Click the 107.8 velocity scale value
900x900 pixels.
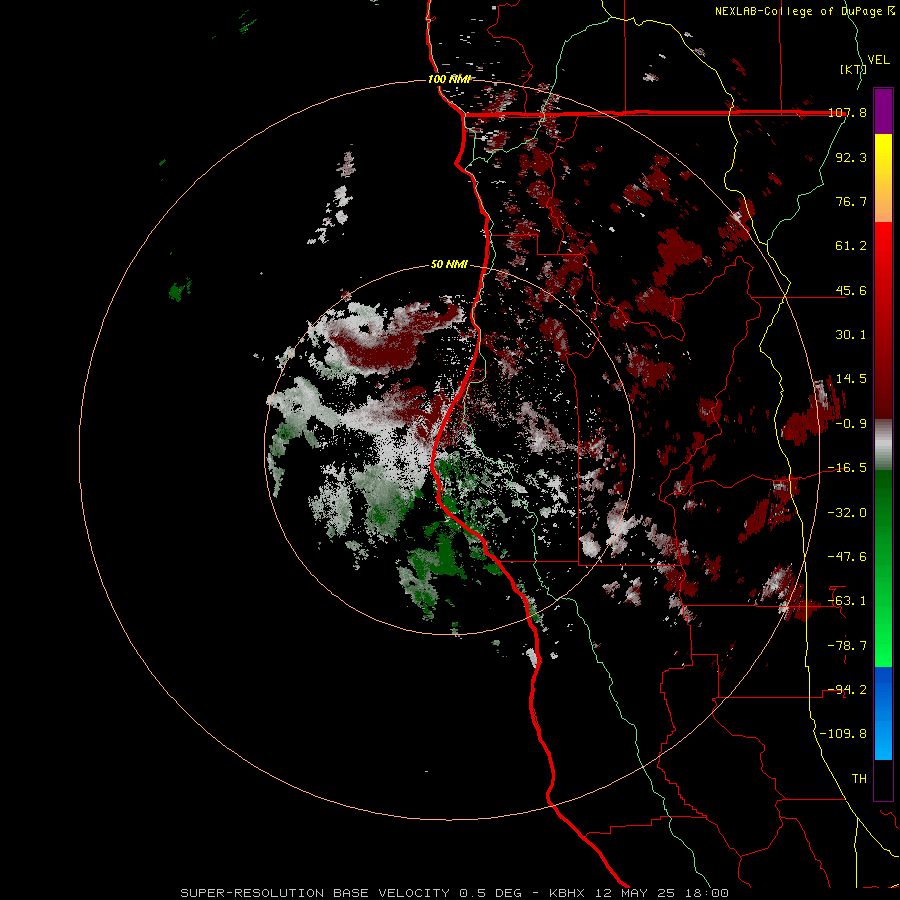tap(847, 112)
